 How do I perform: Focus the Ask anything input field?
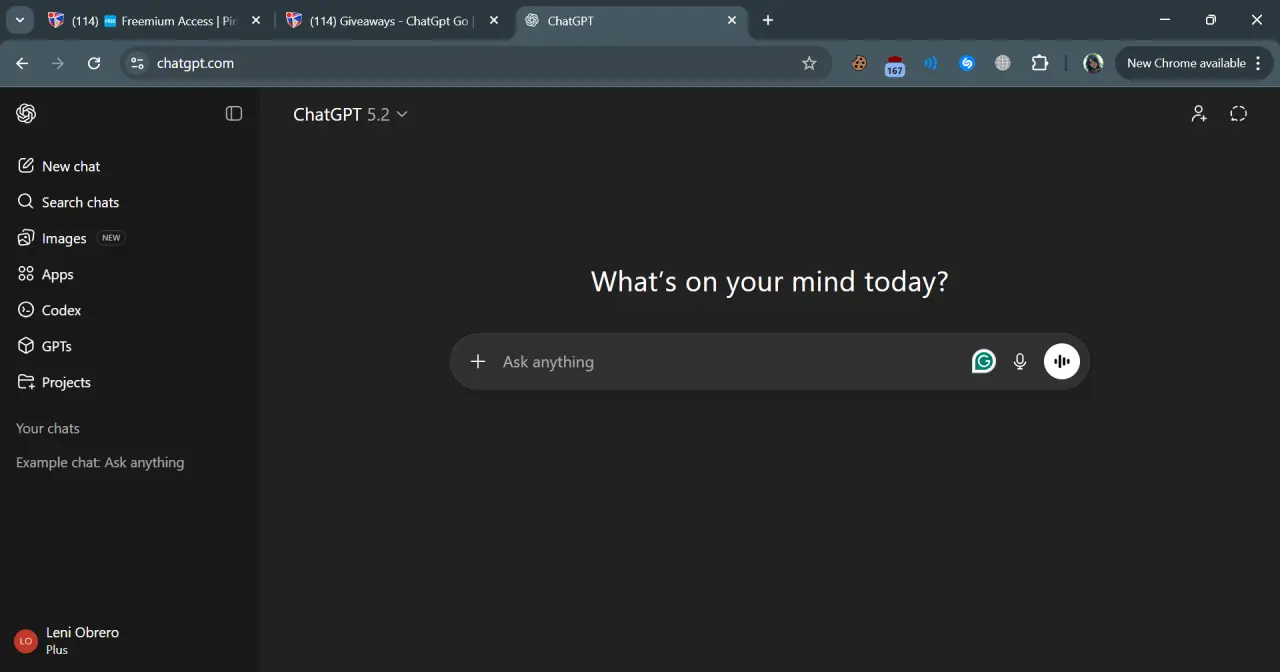click(730, 362)
